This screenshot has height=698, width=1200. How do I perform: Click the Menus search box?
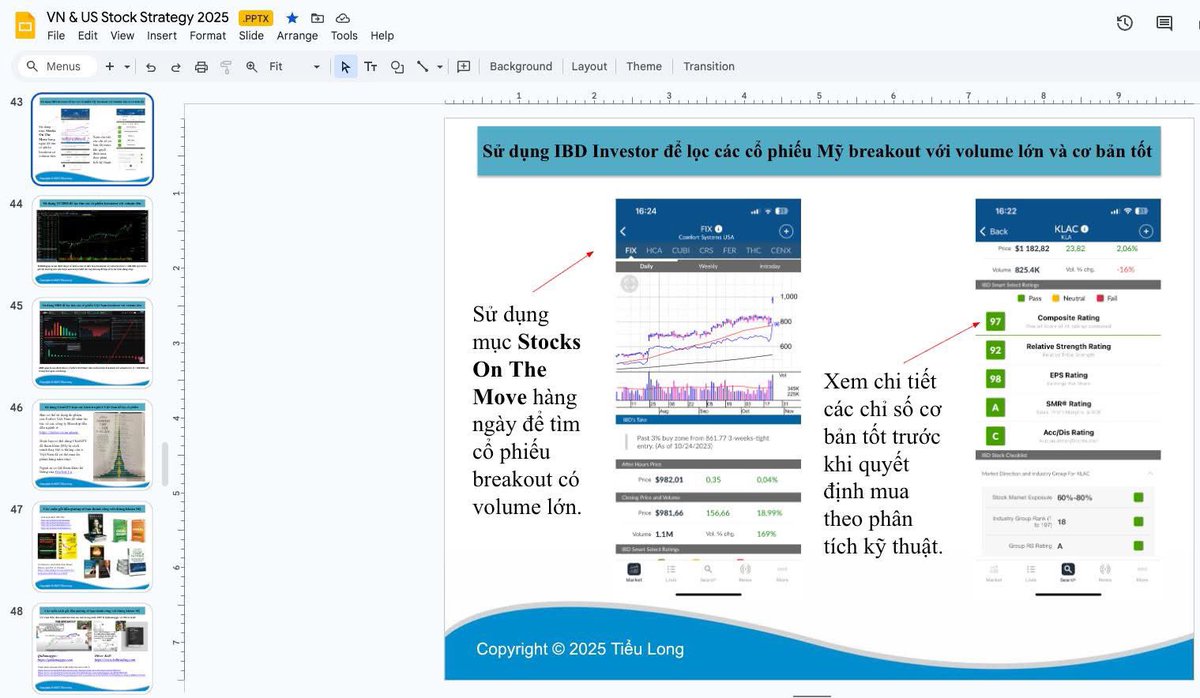pyautogui.click(x=57, y=66)
